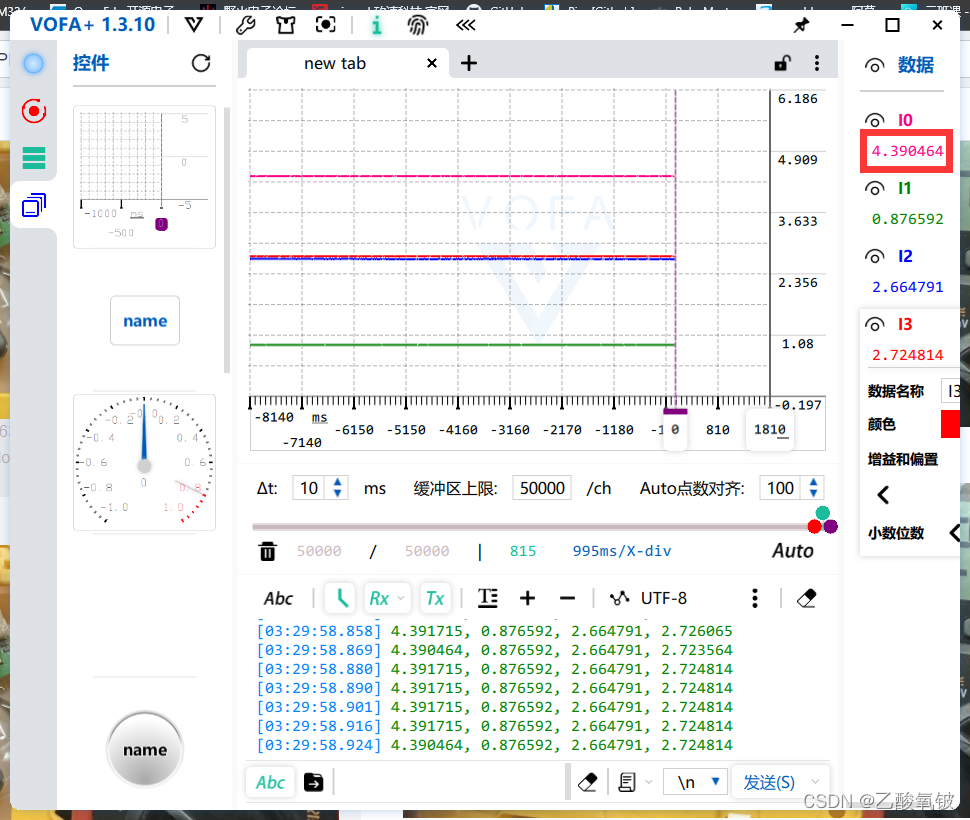
Task: Delete buffer with trash can icon
Action: [x=267, y=550]
